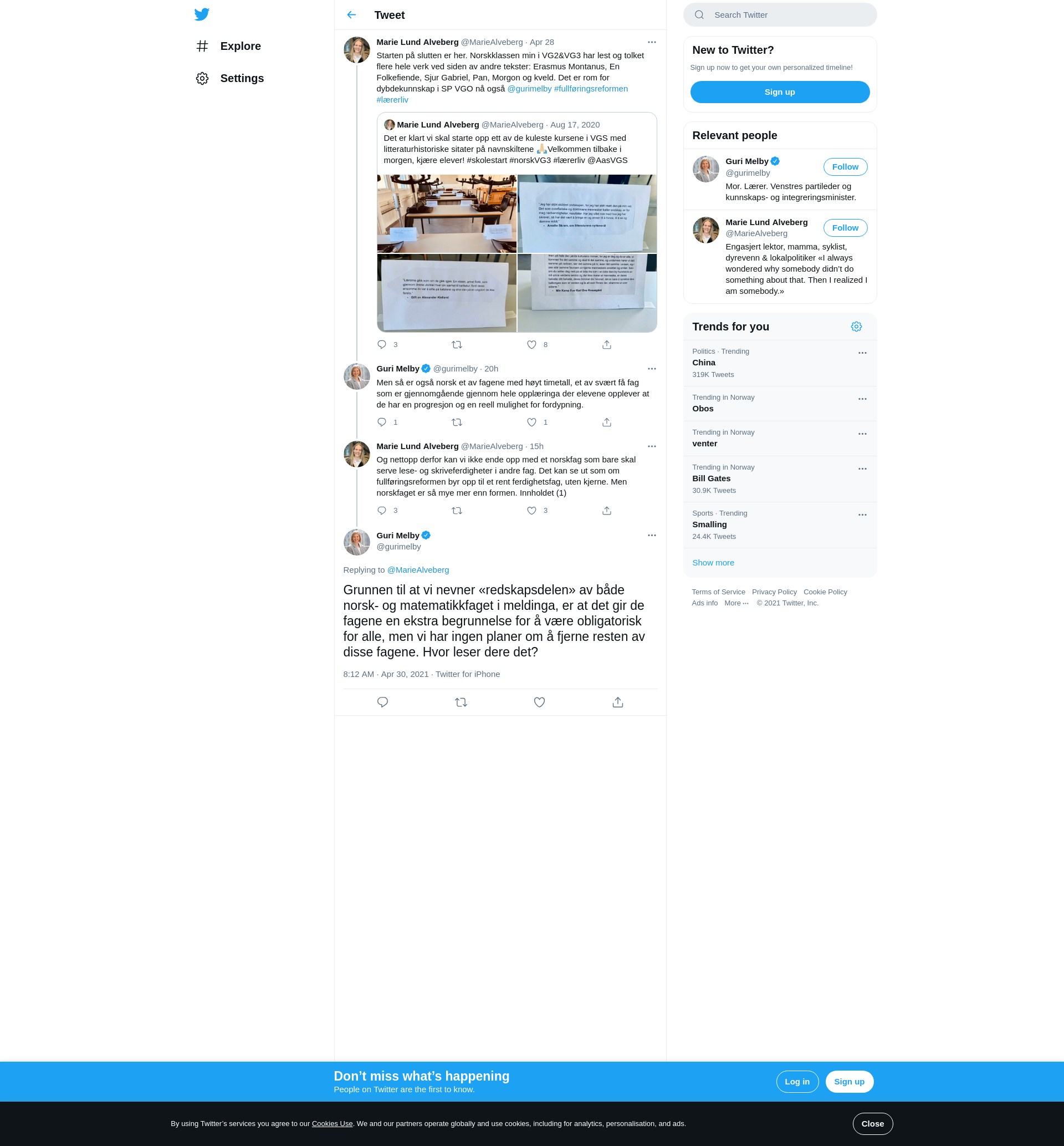
Task: Open the Cookies Use link
Action: click(x=332, y=1123)
